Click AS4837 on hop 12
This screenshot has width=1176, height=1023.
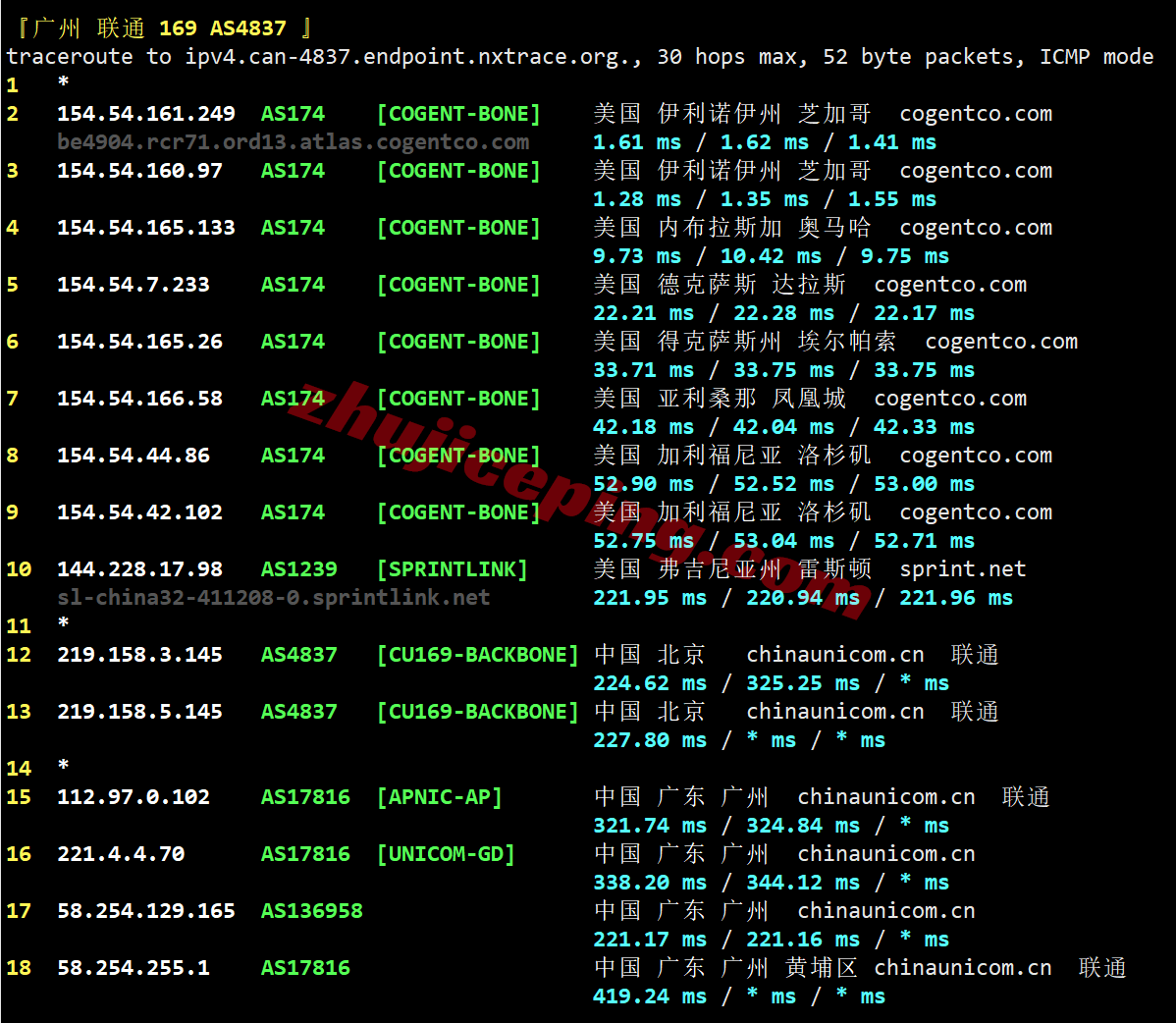299,656
